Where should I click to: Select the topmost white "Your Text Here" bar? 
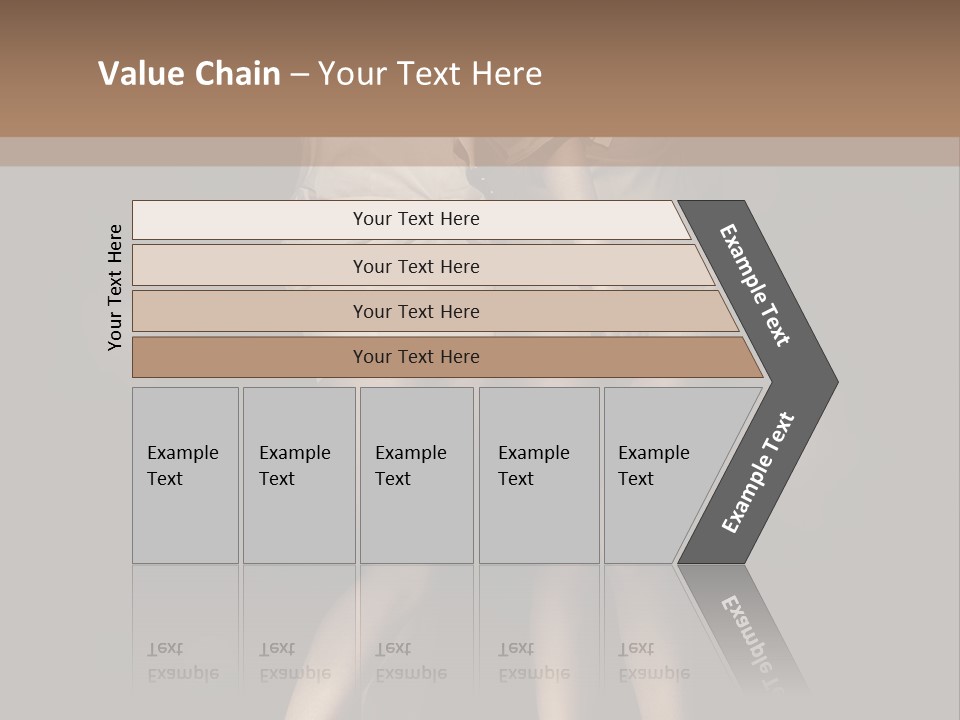(x=416, y=219)
